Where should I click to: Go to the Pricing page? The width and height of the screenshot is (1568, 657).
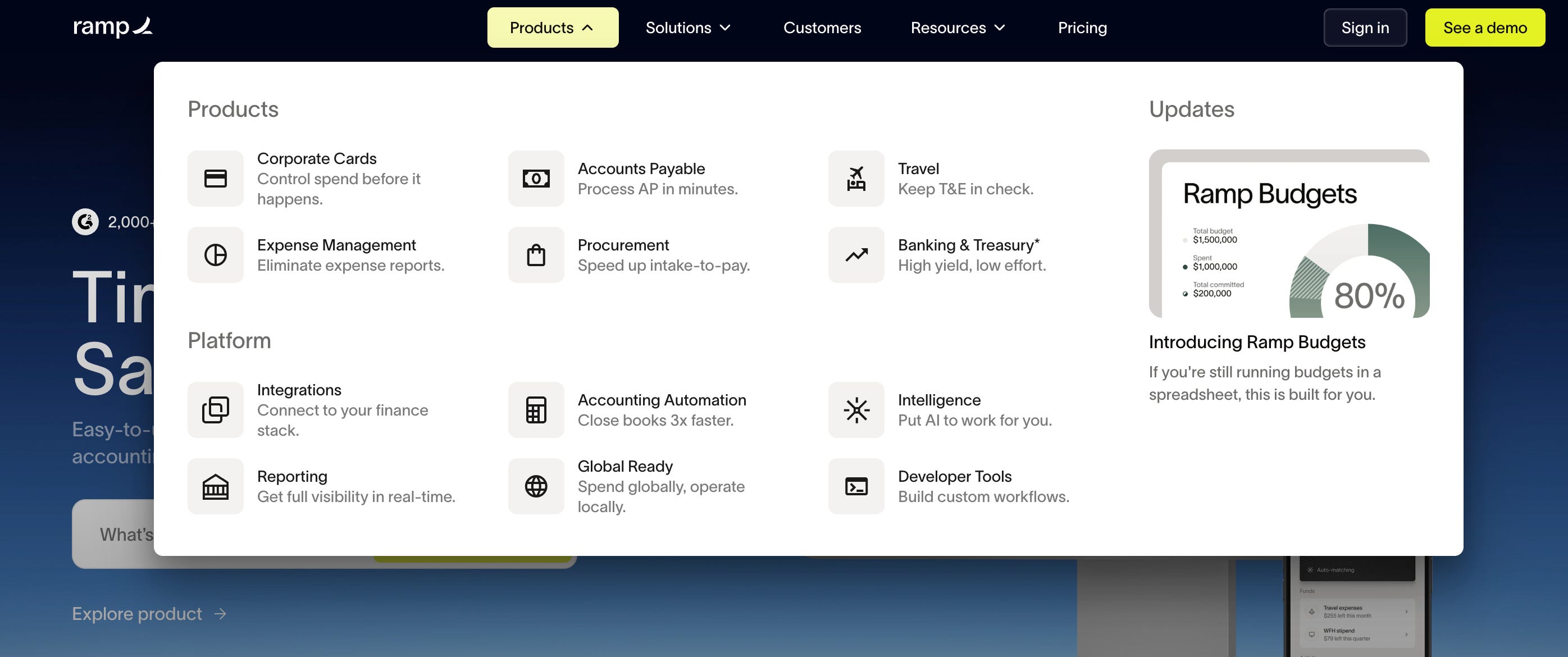click(1082, 28)
